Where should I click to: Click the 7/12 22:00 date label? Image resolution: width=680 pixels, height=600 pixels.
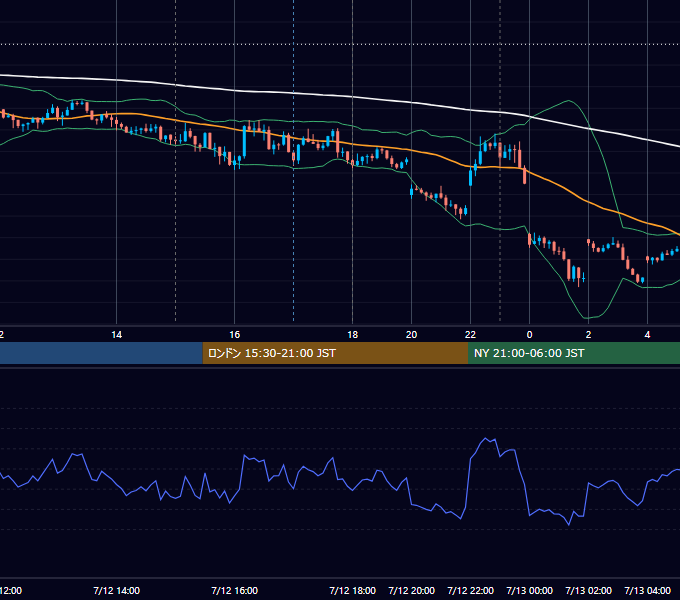pos(471,590)
